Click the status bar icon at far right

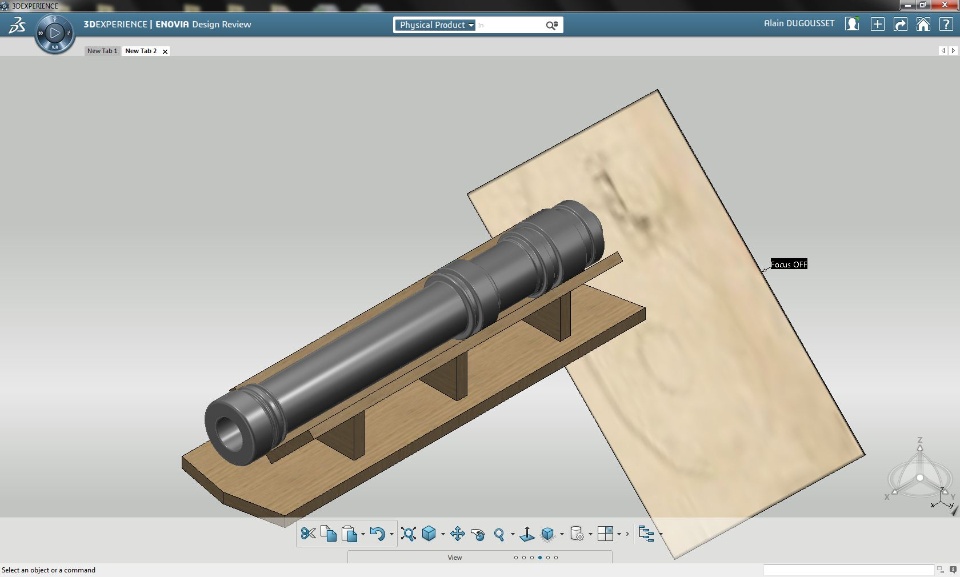tap(953, 570)
